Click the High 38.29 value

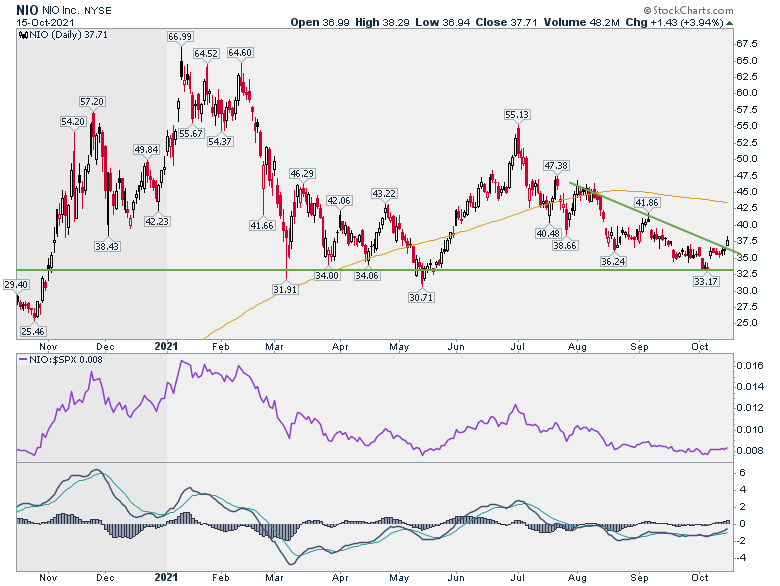382,22
